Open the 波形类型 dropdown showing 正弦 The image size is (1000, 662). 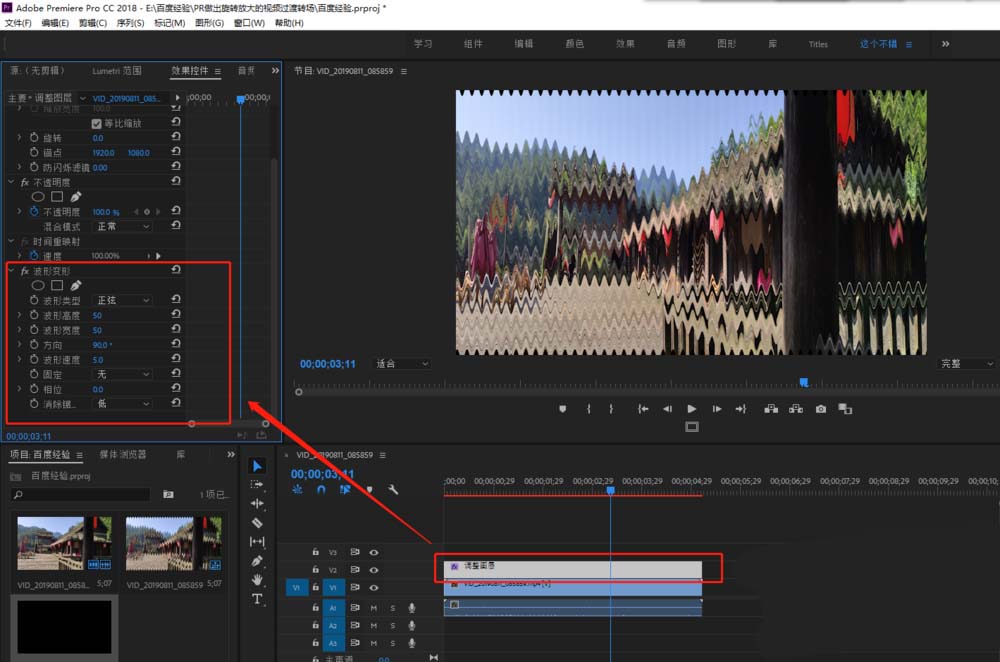pyautogui.click(x=122, y=300)
